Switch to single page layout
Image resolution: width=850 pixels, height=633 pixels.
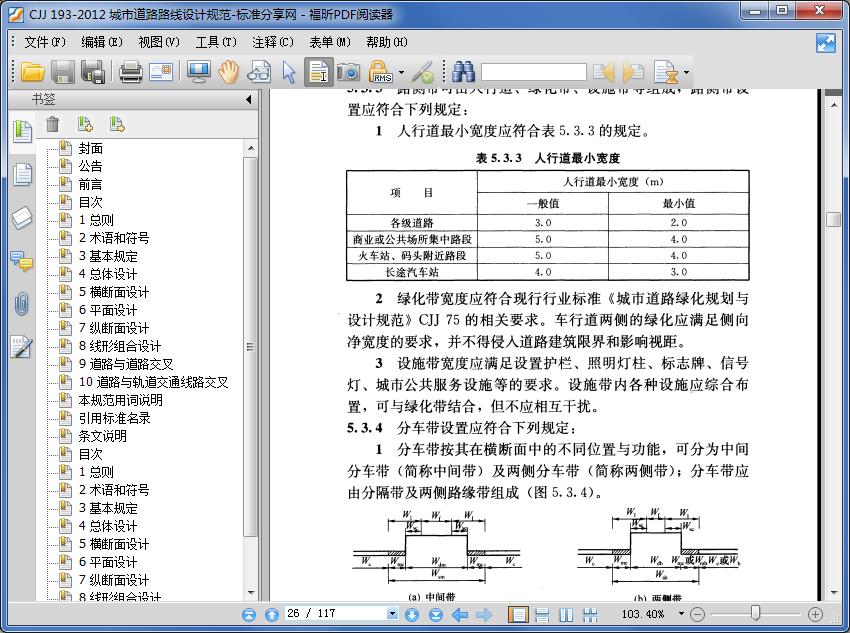pos(518,614)
